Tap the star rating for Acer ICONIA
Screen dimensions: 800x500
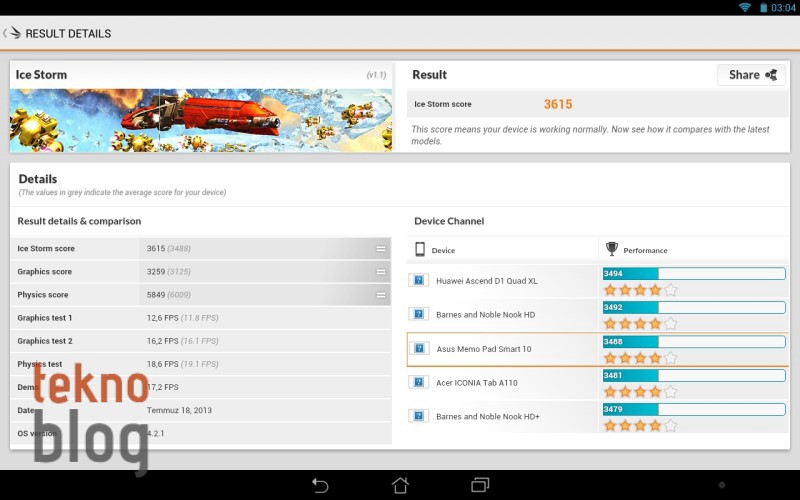pos(640,392)
